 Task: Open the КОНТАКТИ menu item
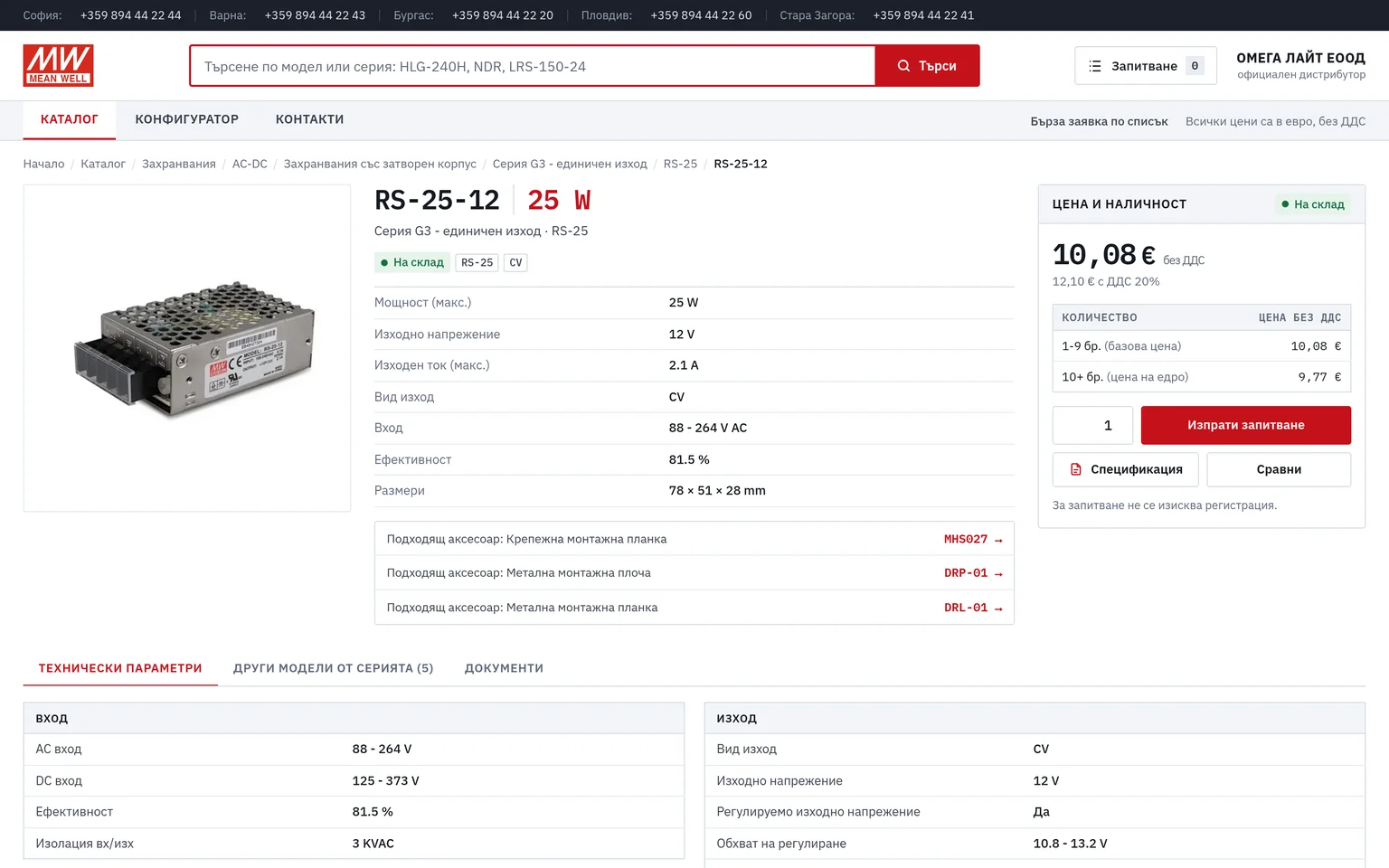(x=309, y=119)
